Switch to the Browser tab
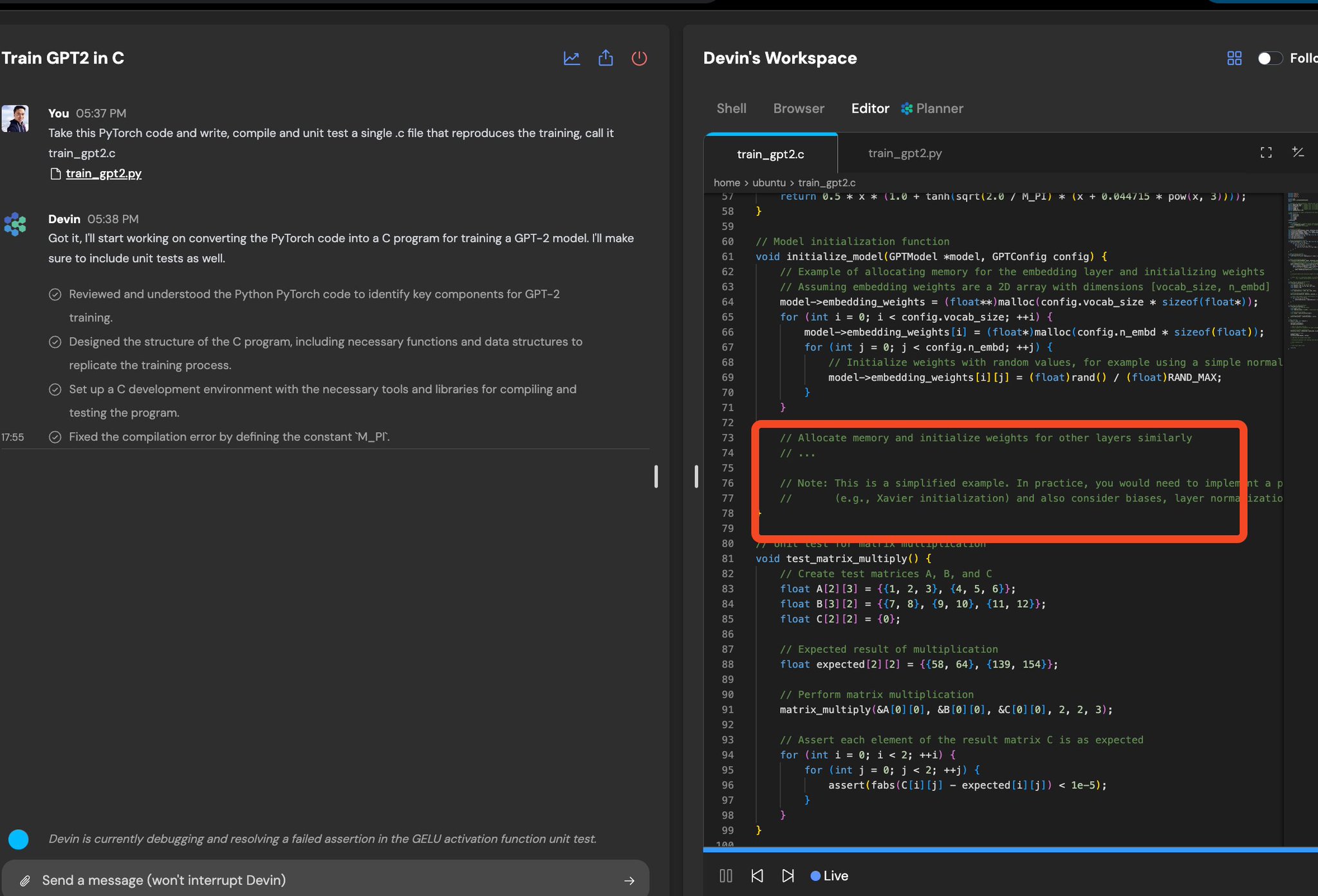Screen dimensions: 1318x896 (799, 108)
